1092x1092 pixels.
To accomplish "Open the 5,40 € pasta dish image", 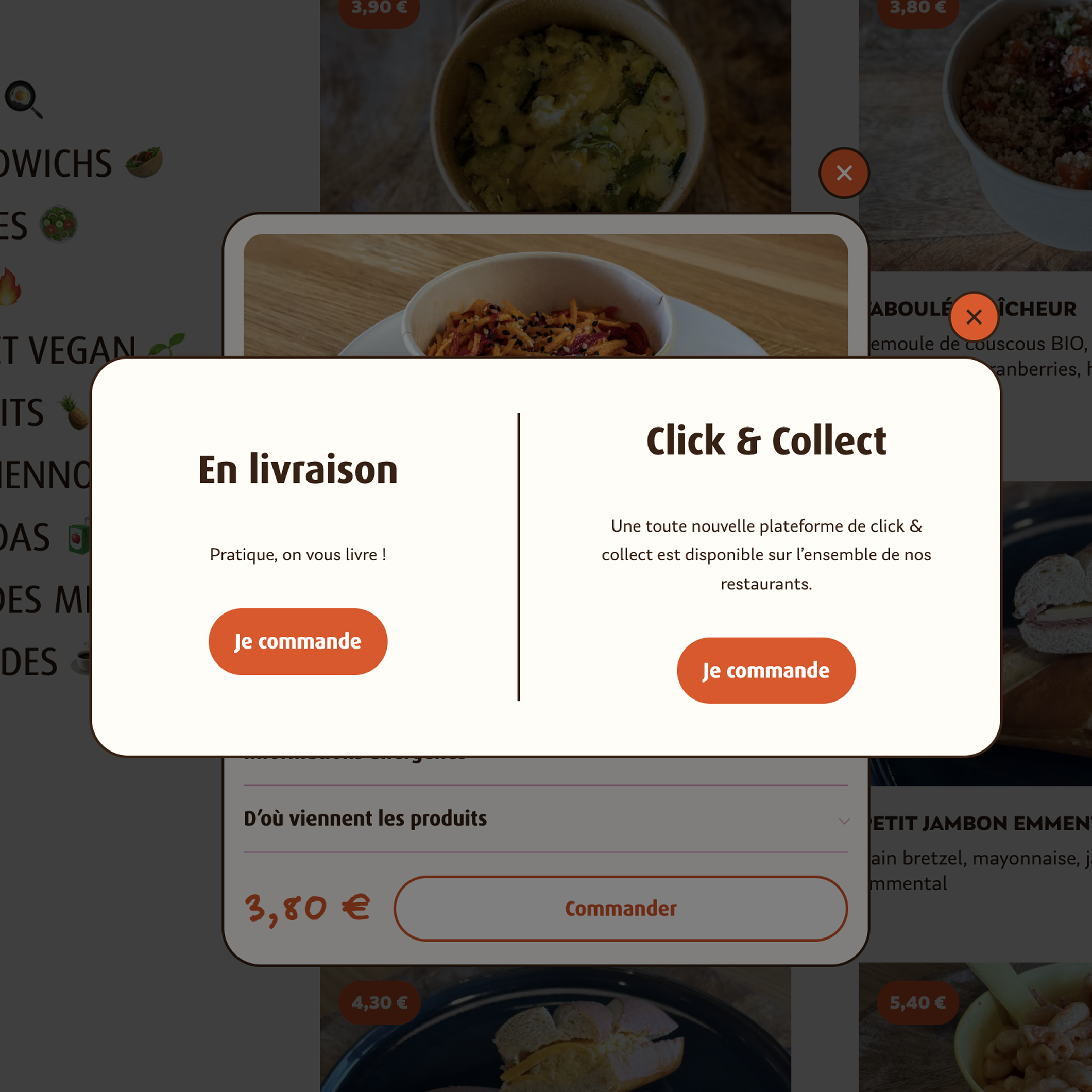I will tap(975, 1028).
